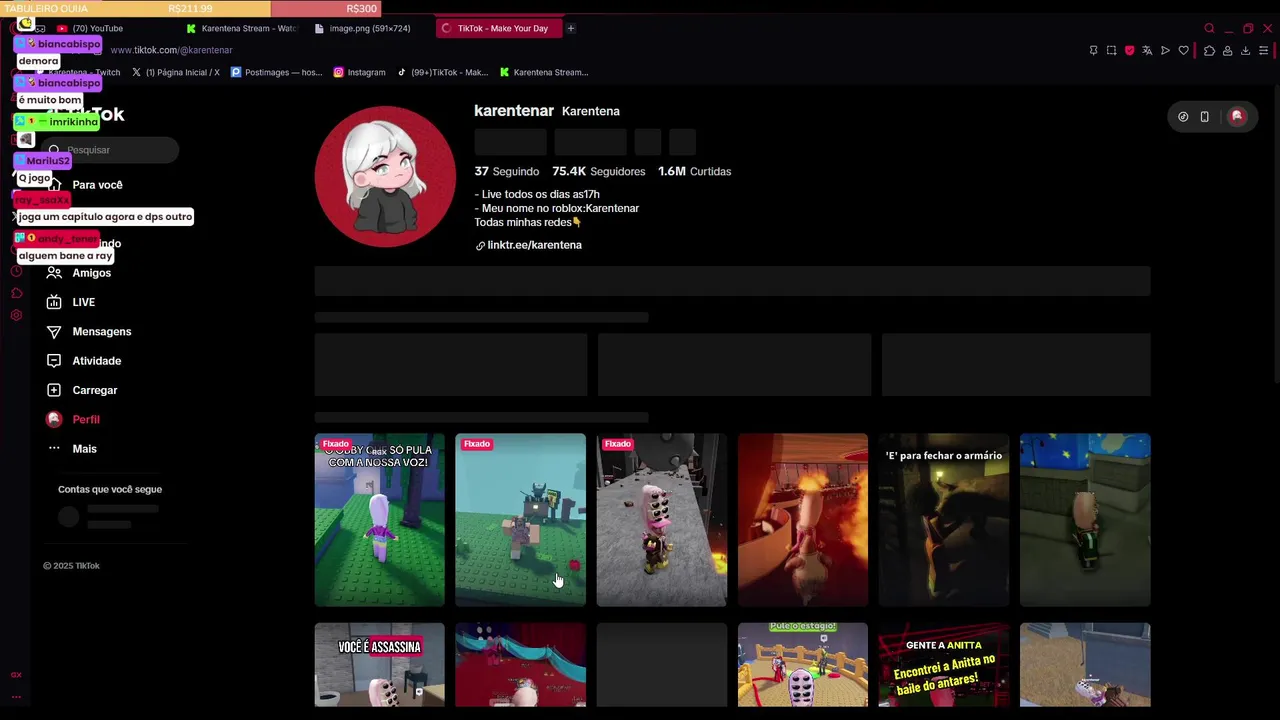
Task: Open the browser account profile icon
Action: 1227,50
